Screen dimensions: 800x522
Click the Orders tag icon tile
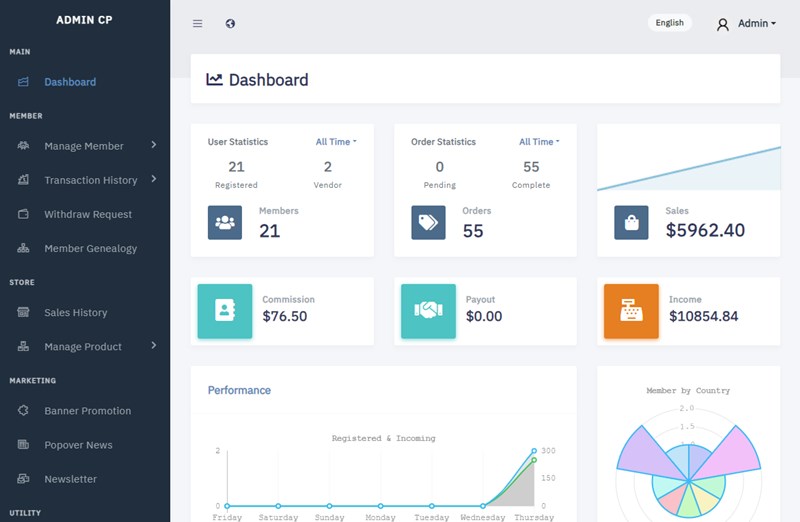429,222
